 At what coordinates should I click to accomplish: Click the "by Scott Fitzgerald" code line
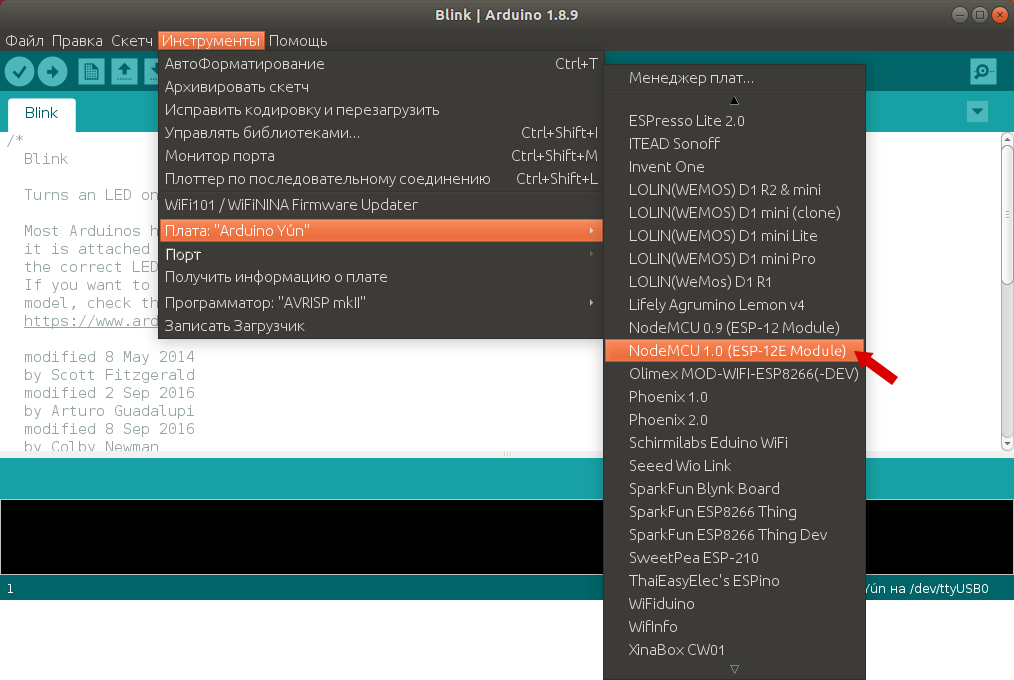tap(109, 375)
